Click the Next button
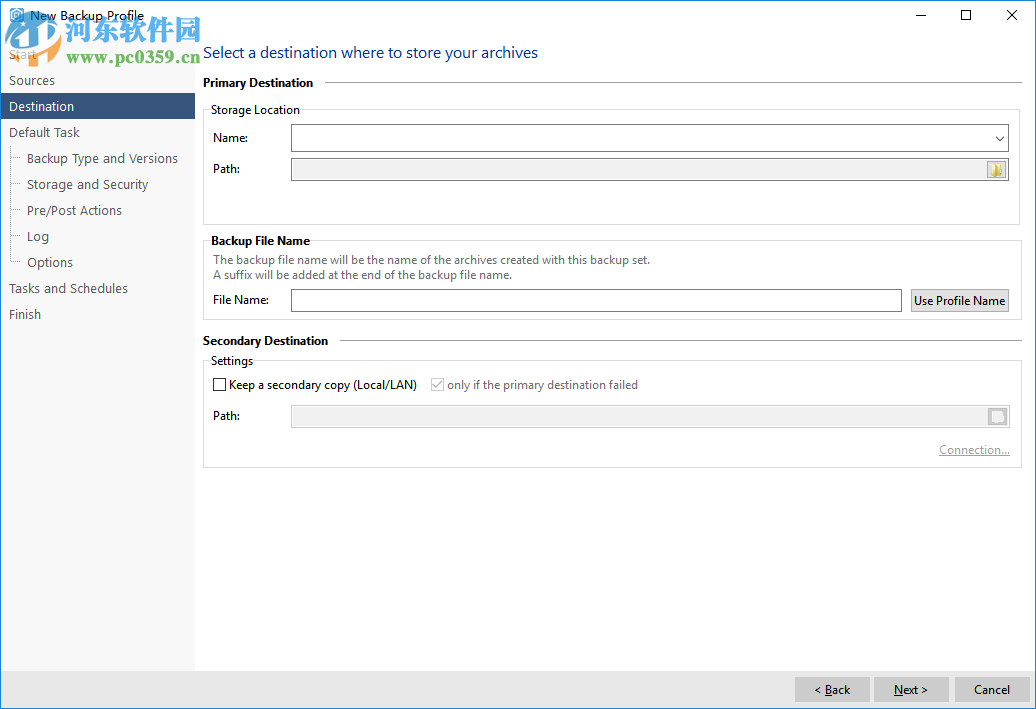 [911, 690]
